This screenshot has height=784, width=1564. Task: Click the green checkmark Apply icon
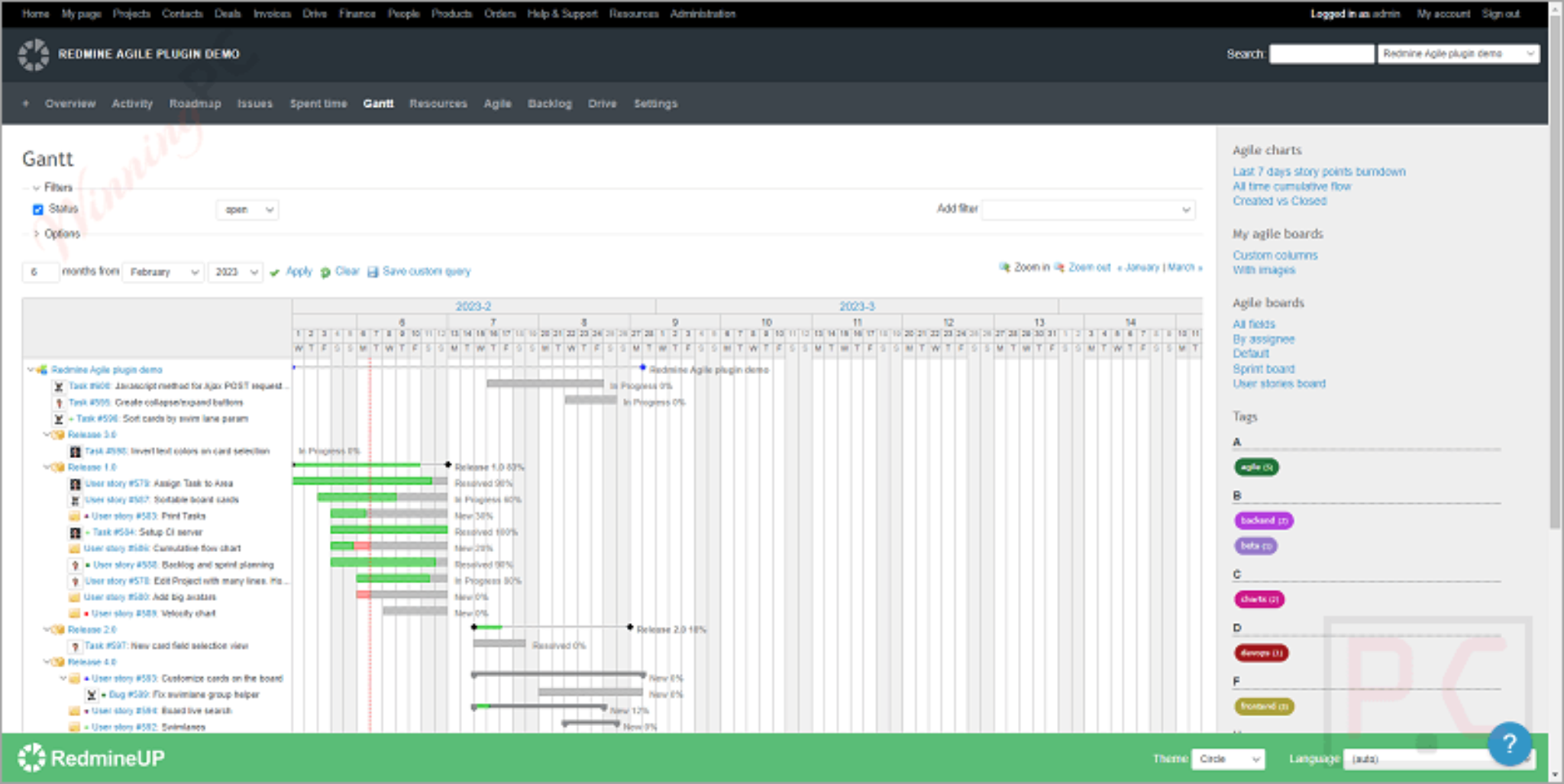275,273
